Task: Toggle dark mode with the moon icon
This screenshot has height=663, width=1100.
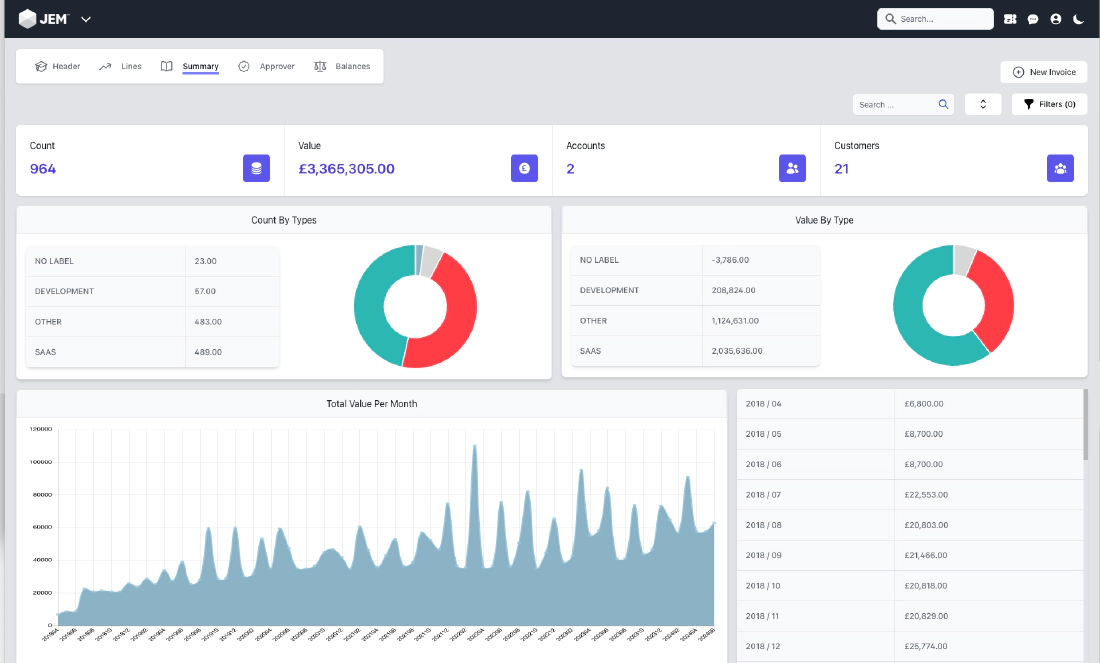Action: [x=1078, y=19]
